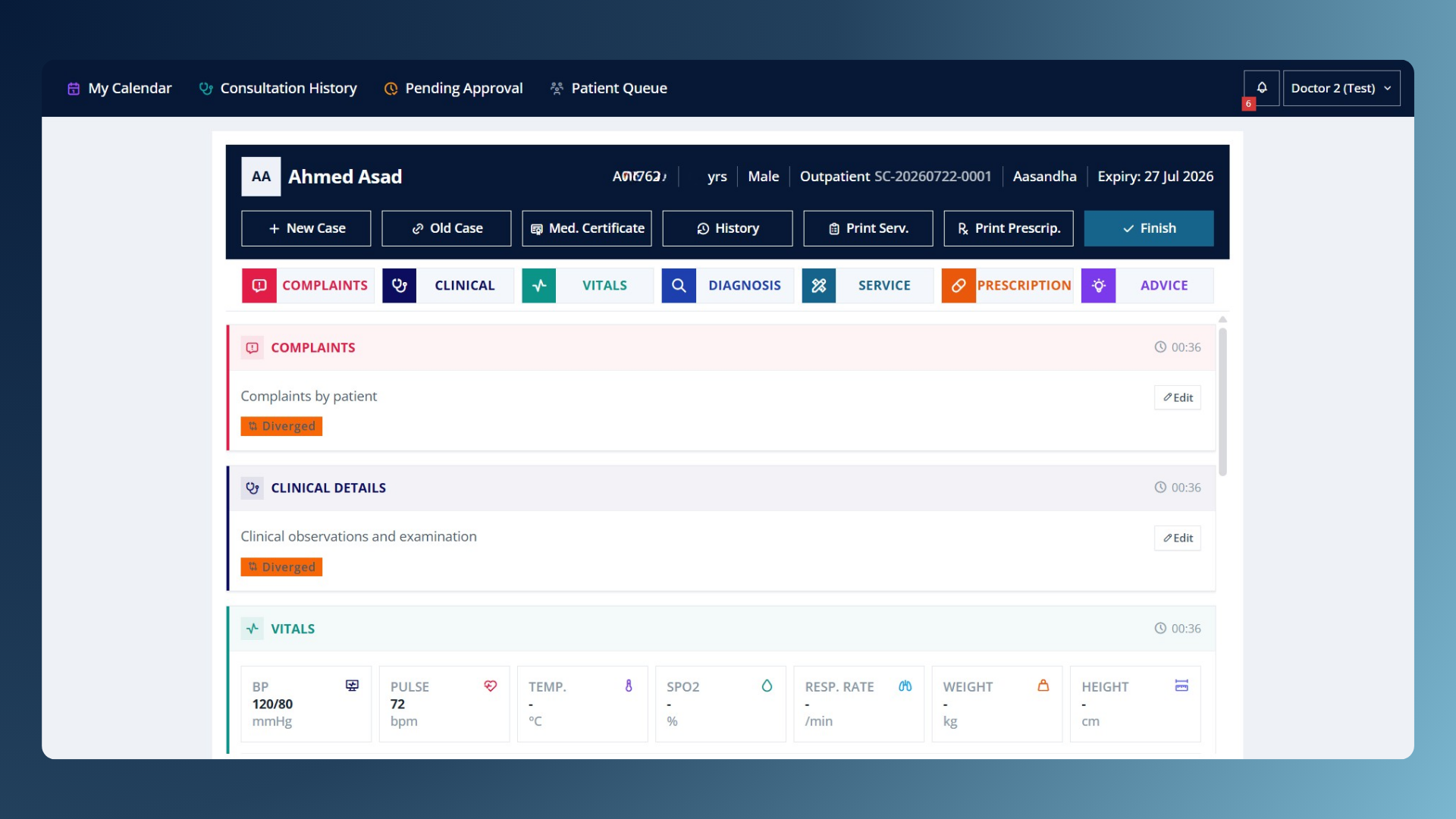
Task: Click the vitals section header pulse icon
Action: [253, 629]
